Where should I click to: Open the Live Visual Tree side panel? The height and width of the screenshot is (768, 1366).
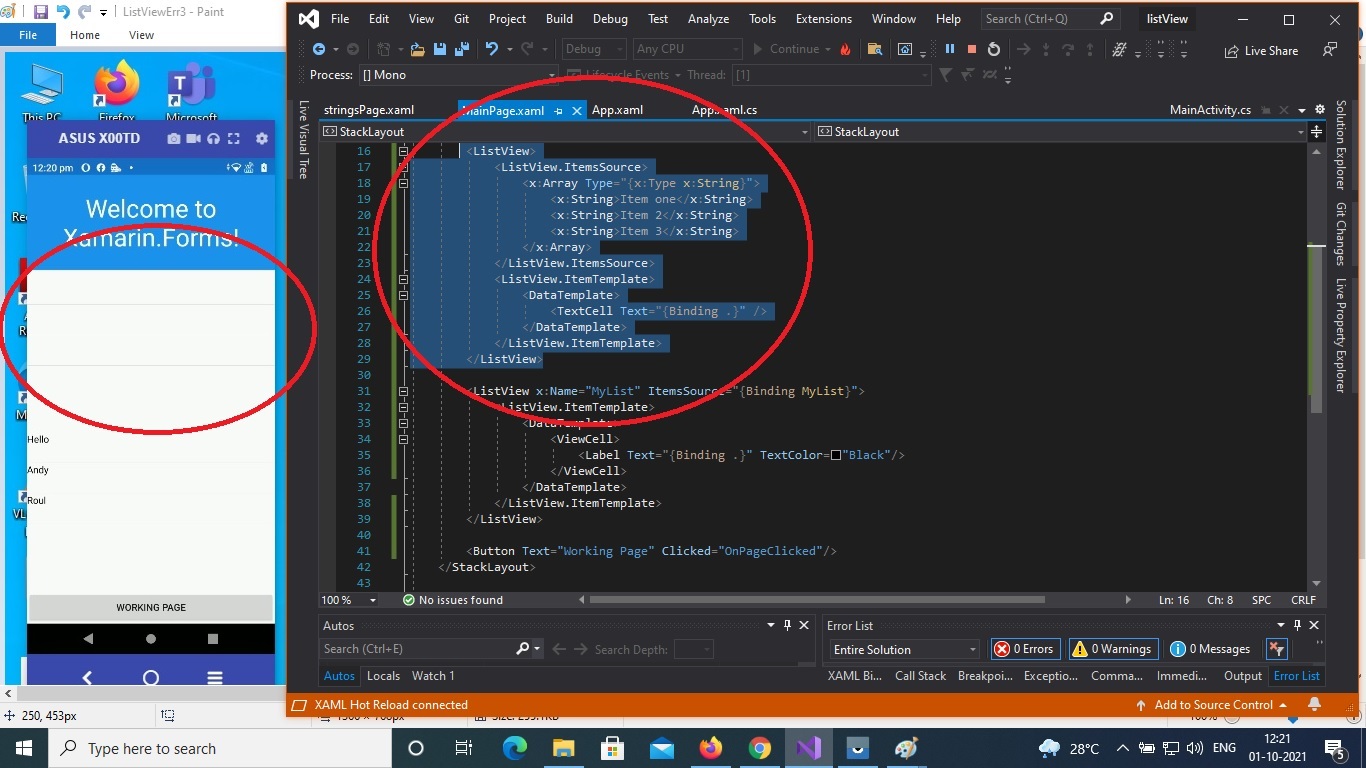coord(304,139)
